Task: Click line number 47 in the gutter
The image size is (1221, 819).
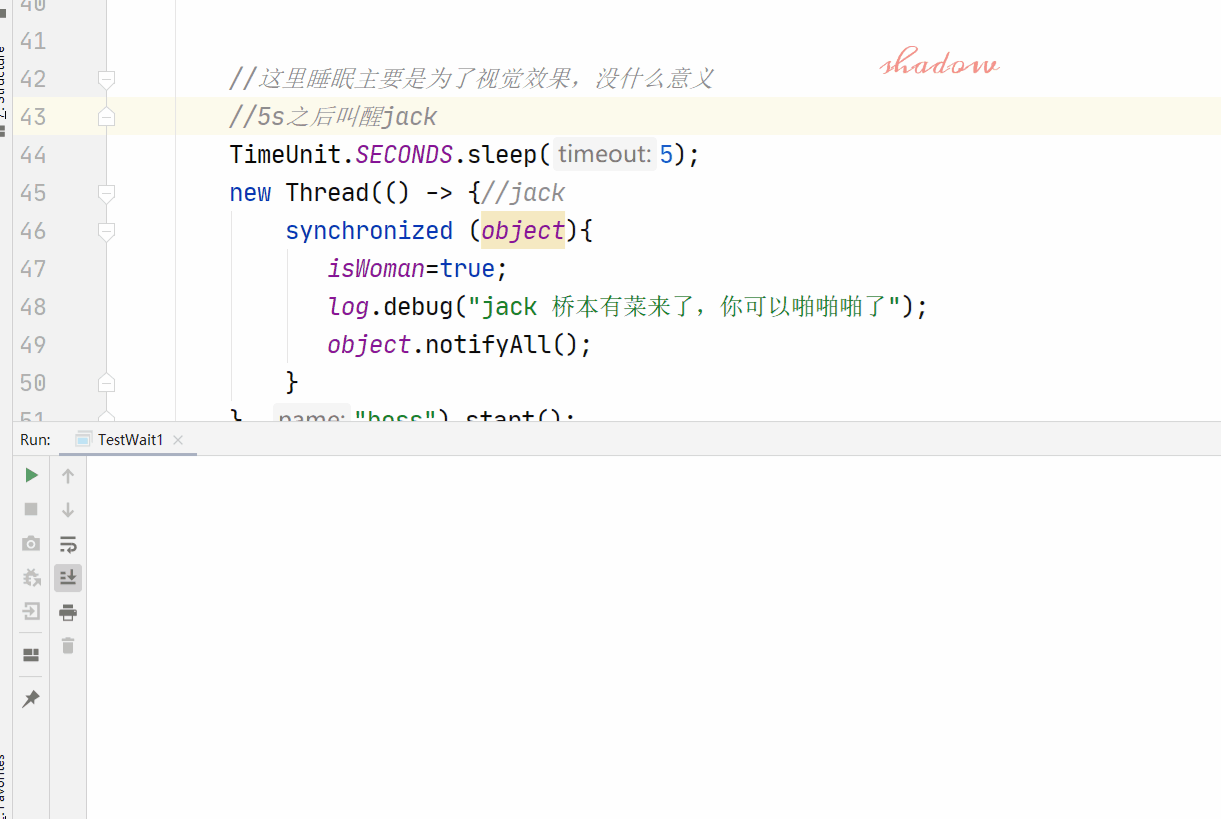Action: (x=33, y=269)
